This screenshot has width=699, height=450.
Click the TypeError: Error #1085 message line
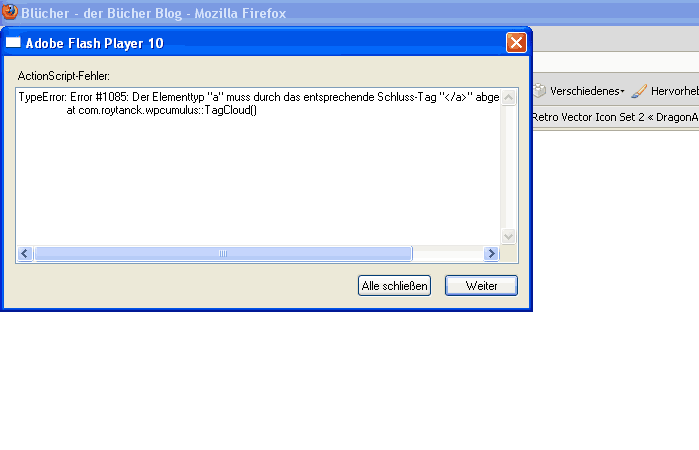259,97
